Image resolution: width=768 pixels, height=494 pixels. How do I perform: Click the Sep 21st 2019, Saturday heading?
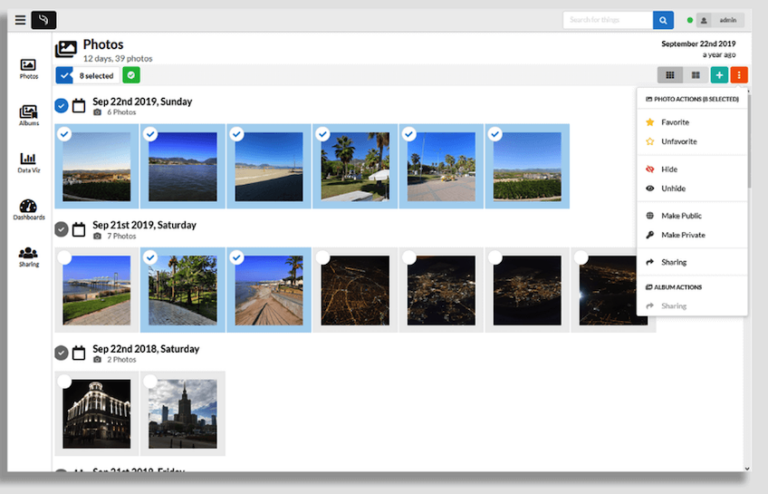(x=144, y=225)
